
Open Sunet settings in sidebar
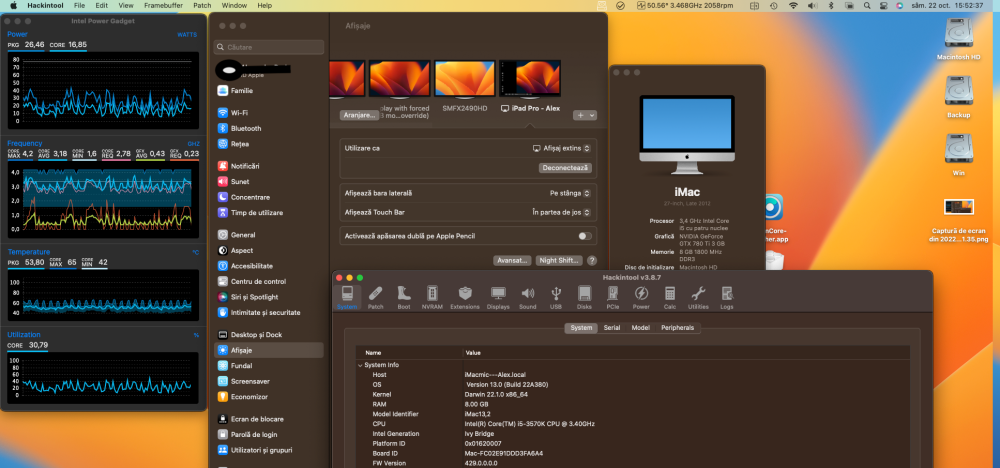pyautogui.click(x=268, y=182)
